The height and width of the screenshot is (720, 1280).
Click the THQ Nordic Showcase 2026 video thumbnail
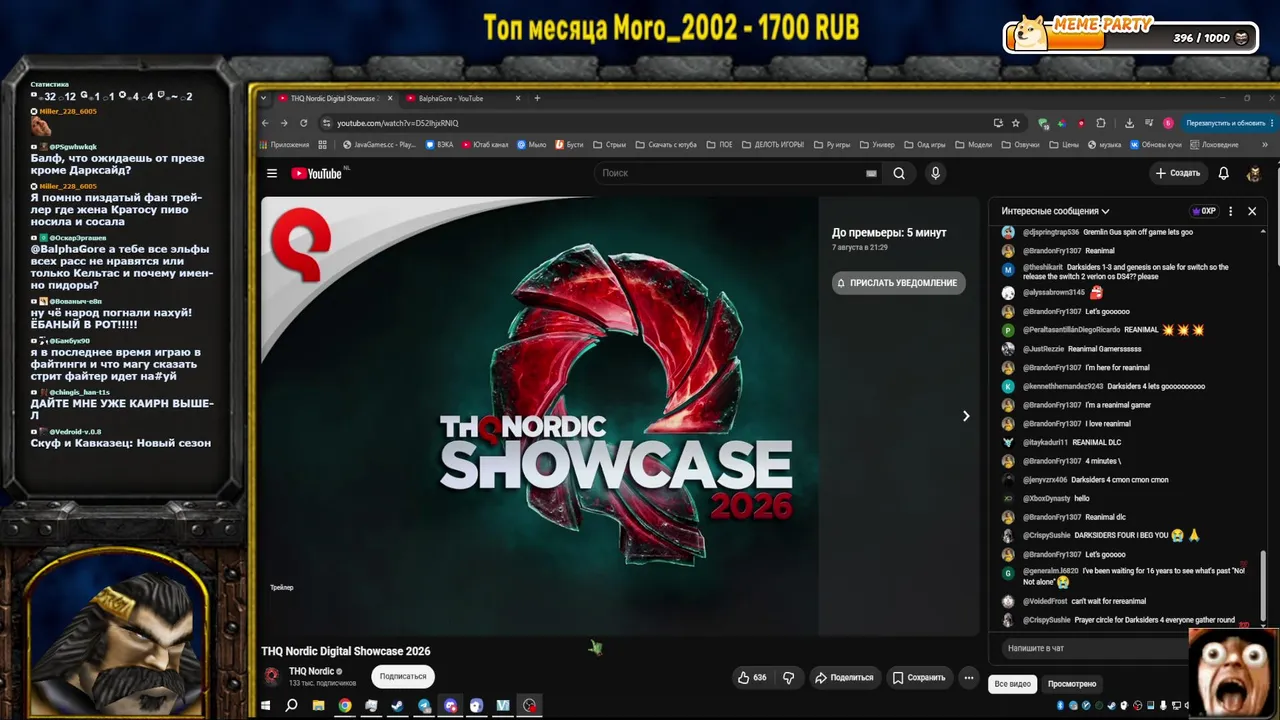click(539, 416)
